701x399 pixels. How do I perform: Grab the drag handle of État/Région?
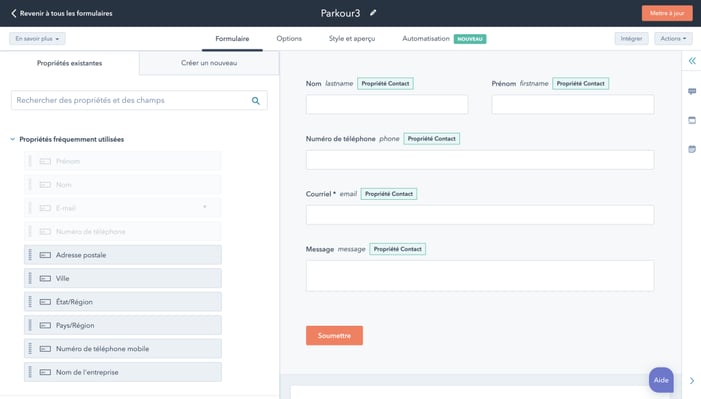[x=30, y=302]
